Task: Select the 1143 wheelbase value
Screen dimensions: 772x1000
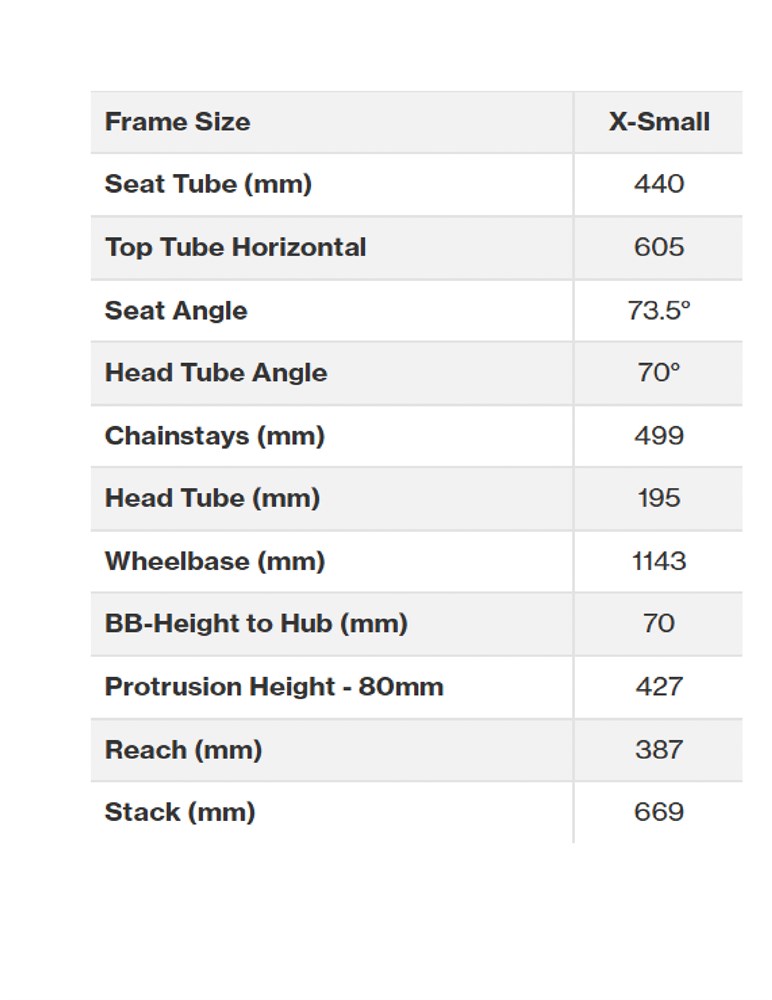Action: pyautogui.click(x=659, y=561)
